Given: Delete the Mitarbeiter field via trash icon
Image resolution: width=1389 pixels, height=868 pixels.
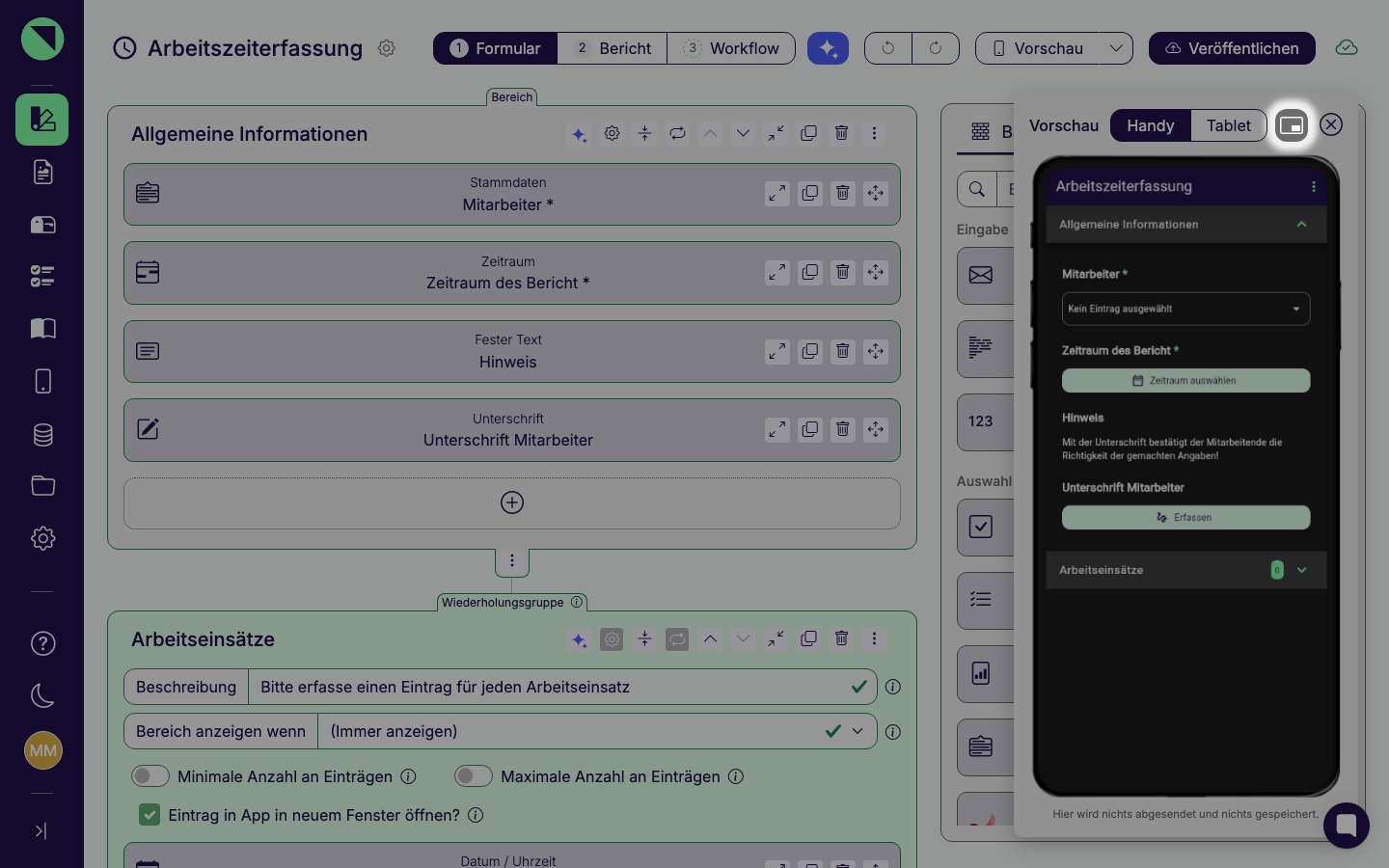Looking at the screenshot, I should (x=843, y=193).
